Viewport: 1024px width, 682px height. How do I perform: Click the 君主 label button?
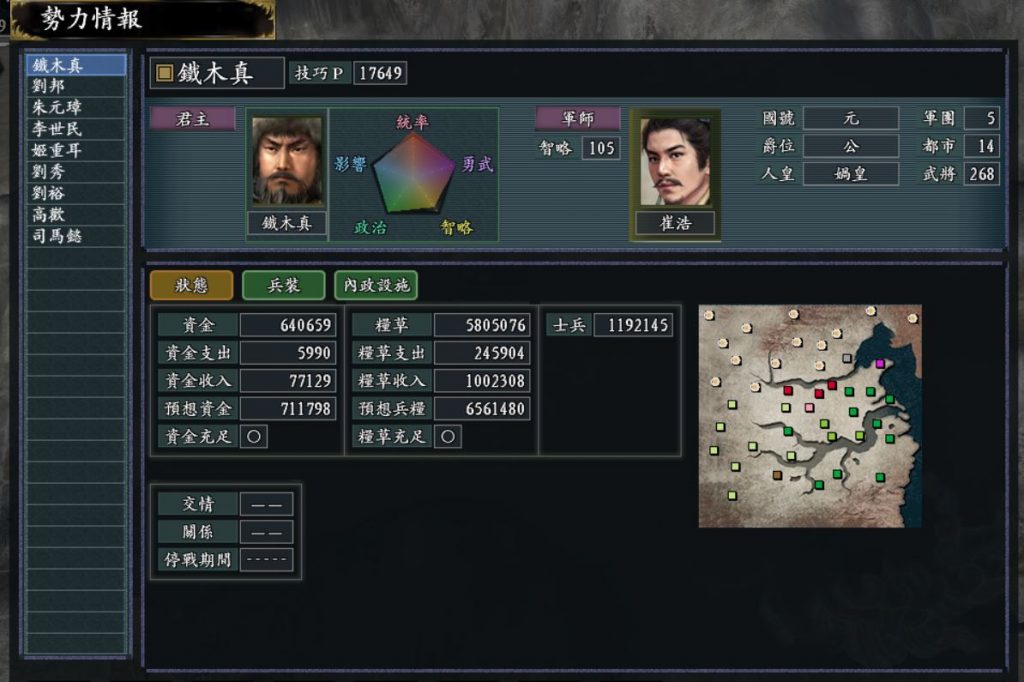[192, 119]
